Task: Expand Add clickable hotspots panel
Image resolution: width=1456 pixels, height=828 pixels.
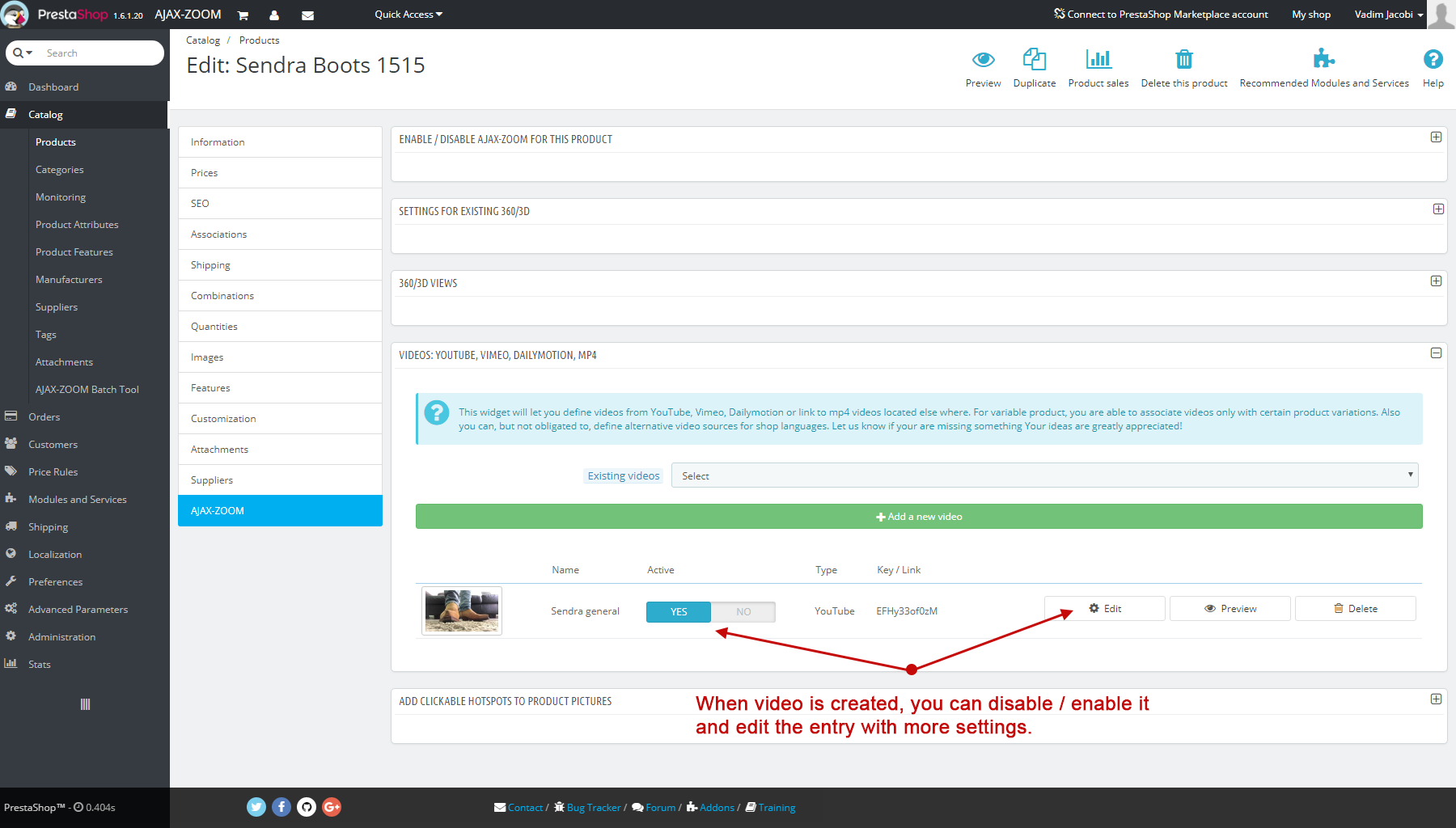Action: click(x=1436, y=699)
